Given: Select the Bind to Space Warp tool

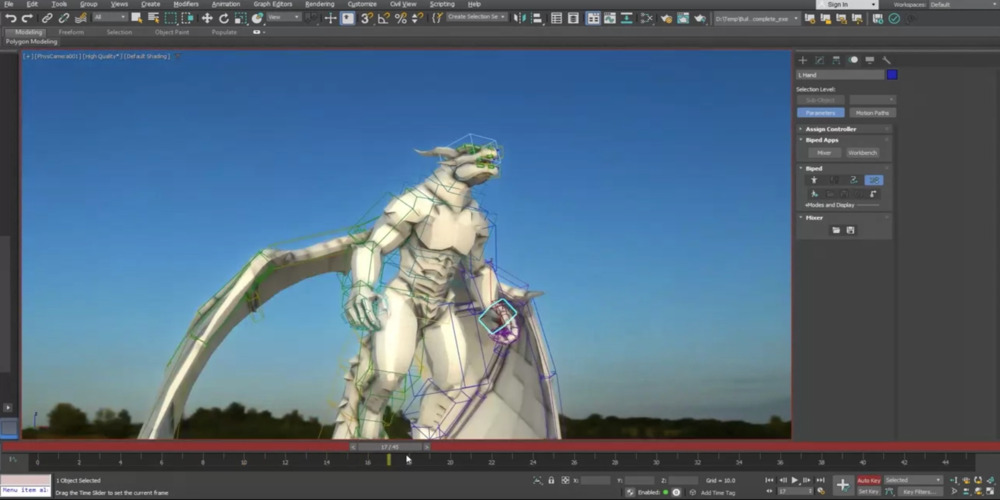Looking at the screenshot, I should tap(81, 18).
